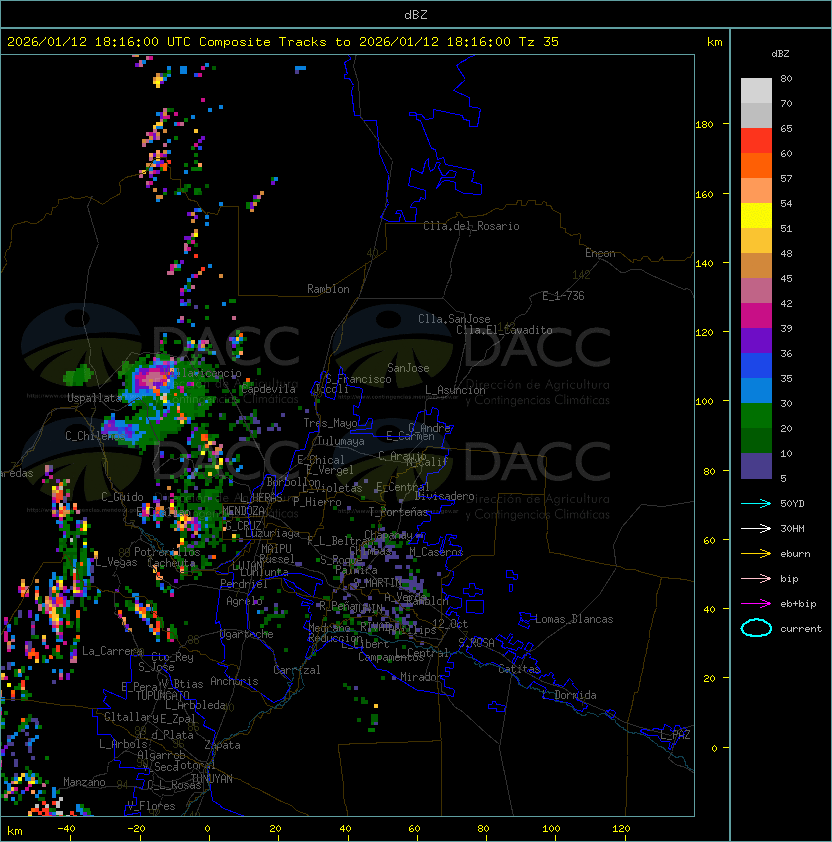Click the 'TUNUYAN' map label
832x842 pixels.
coord(212,779)
